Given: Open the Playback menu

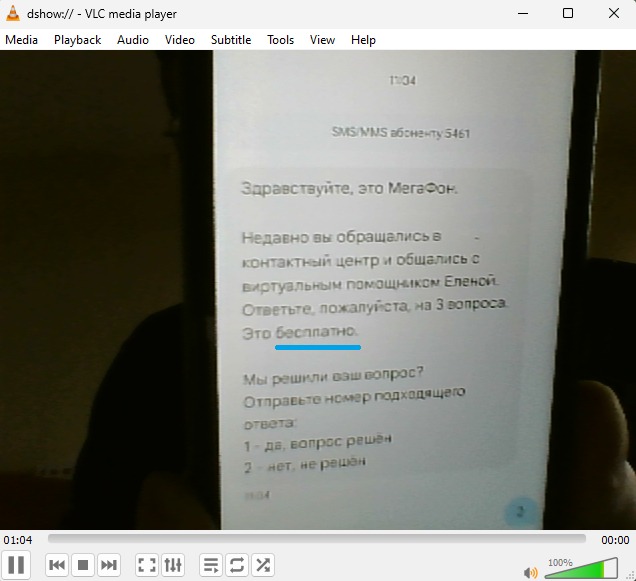Looking at the screenshot, I should tap(77, 40).
